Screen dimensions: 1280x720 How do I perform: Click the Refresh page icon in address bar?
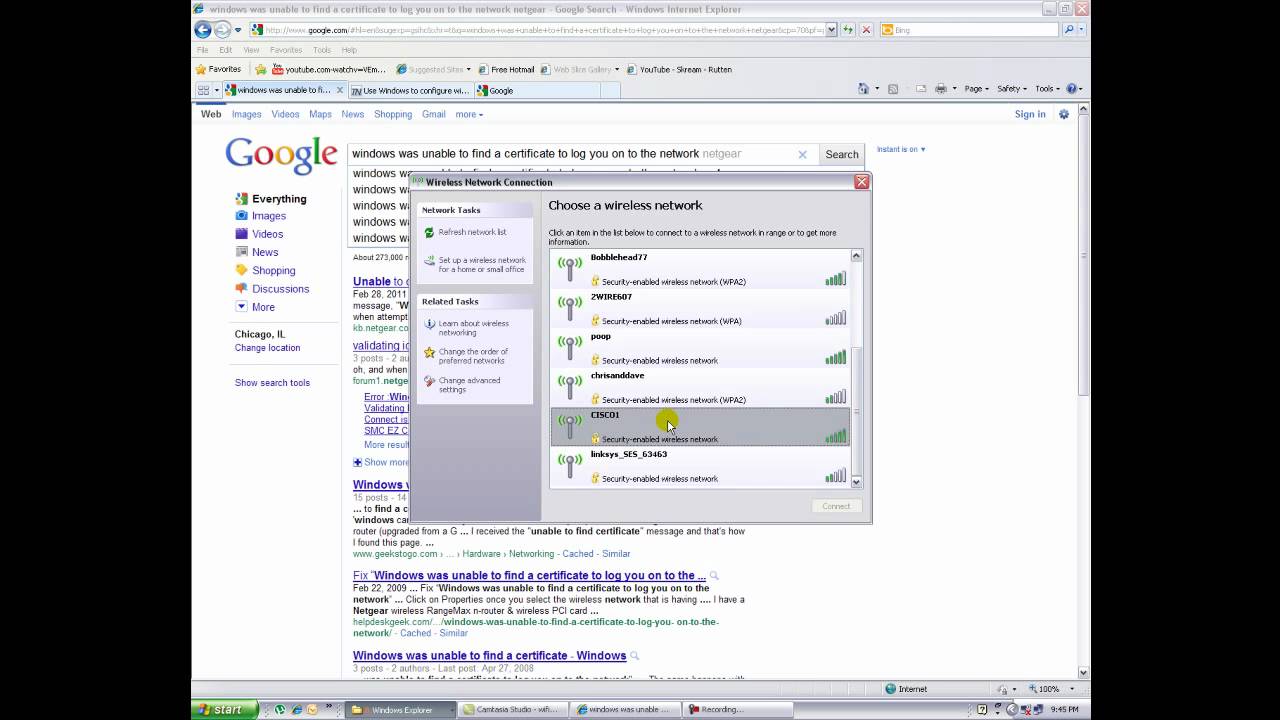tap(849, 30)
